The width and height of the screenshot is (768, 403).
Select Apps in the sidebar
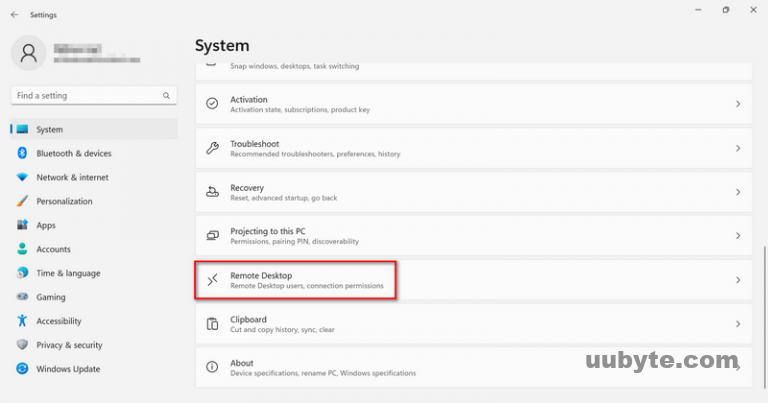(46, 225)
